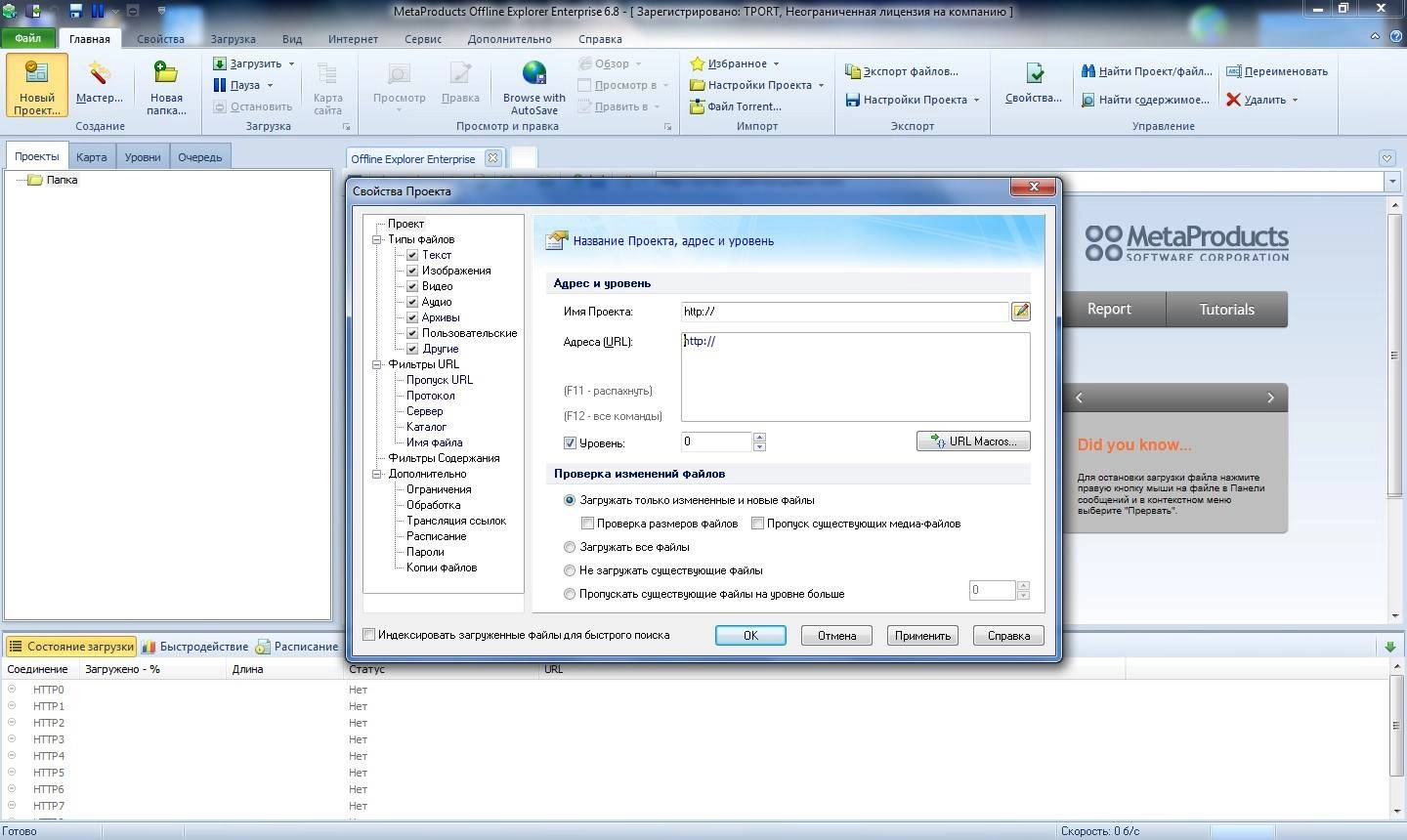
Task: Enable Пропуск существующих медиа-файлов checkbox
Action: (x=757, y=524)
